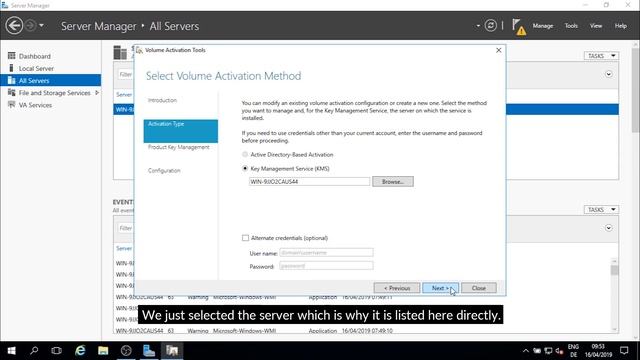This screenshot has width=640, height=360.
Task: Open the Servers TASKS dropdown
Action: click(601, 56)
